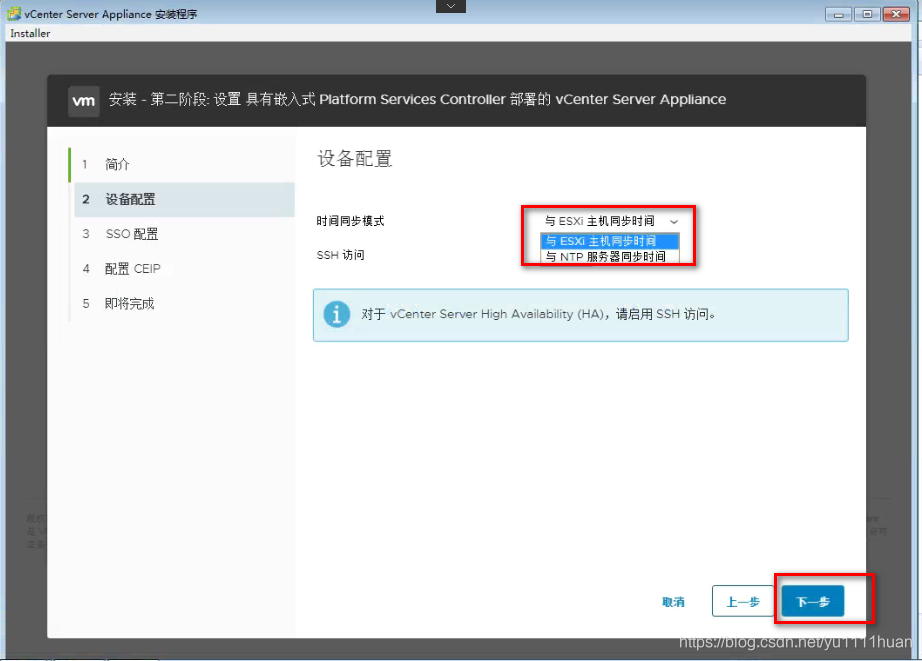Click the vCenter HA SSH notice text

[x=538, y=314]
